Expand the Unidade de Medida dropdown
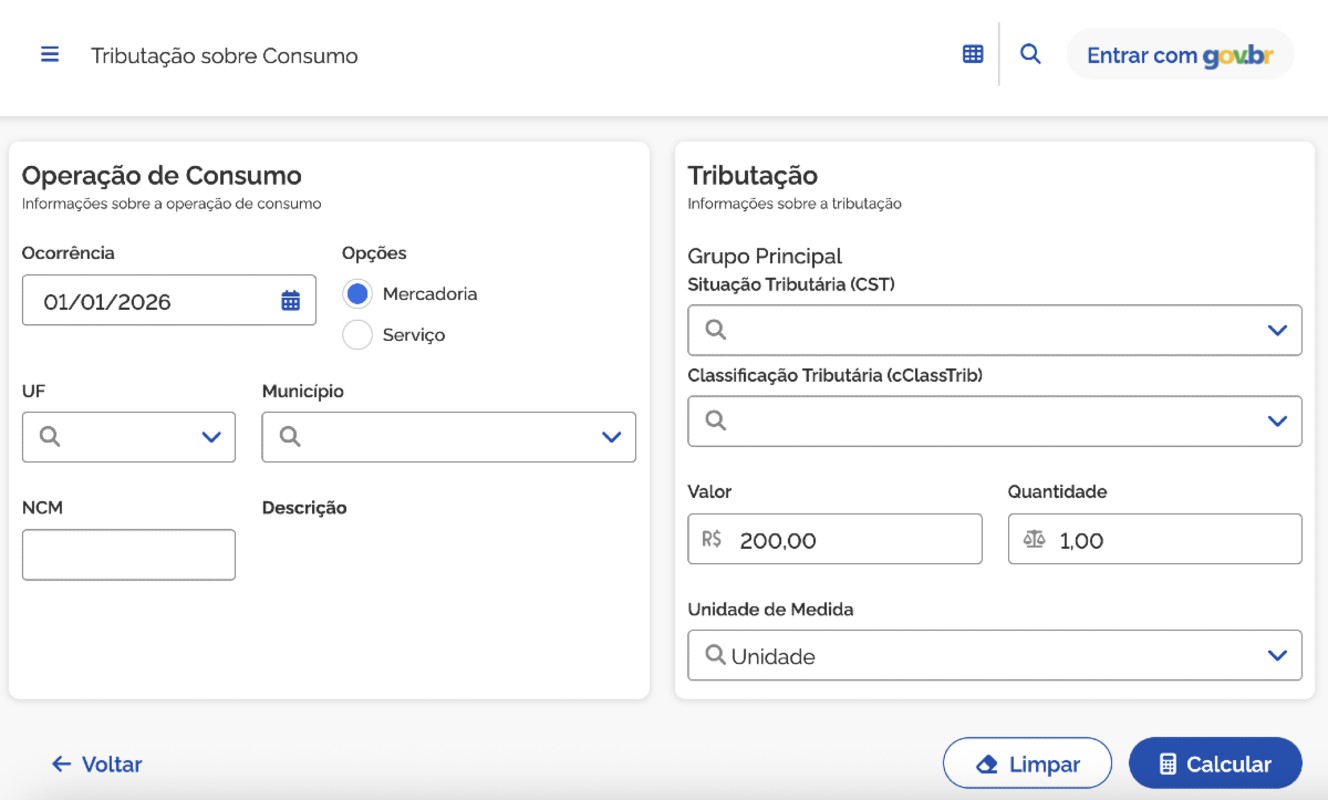This screenshot has height=800, width=1328. coord(1276,656)
